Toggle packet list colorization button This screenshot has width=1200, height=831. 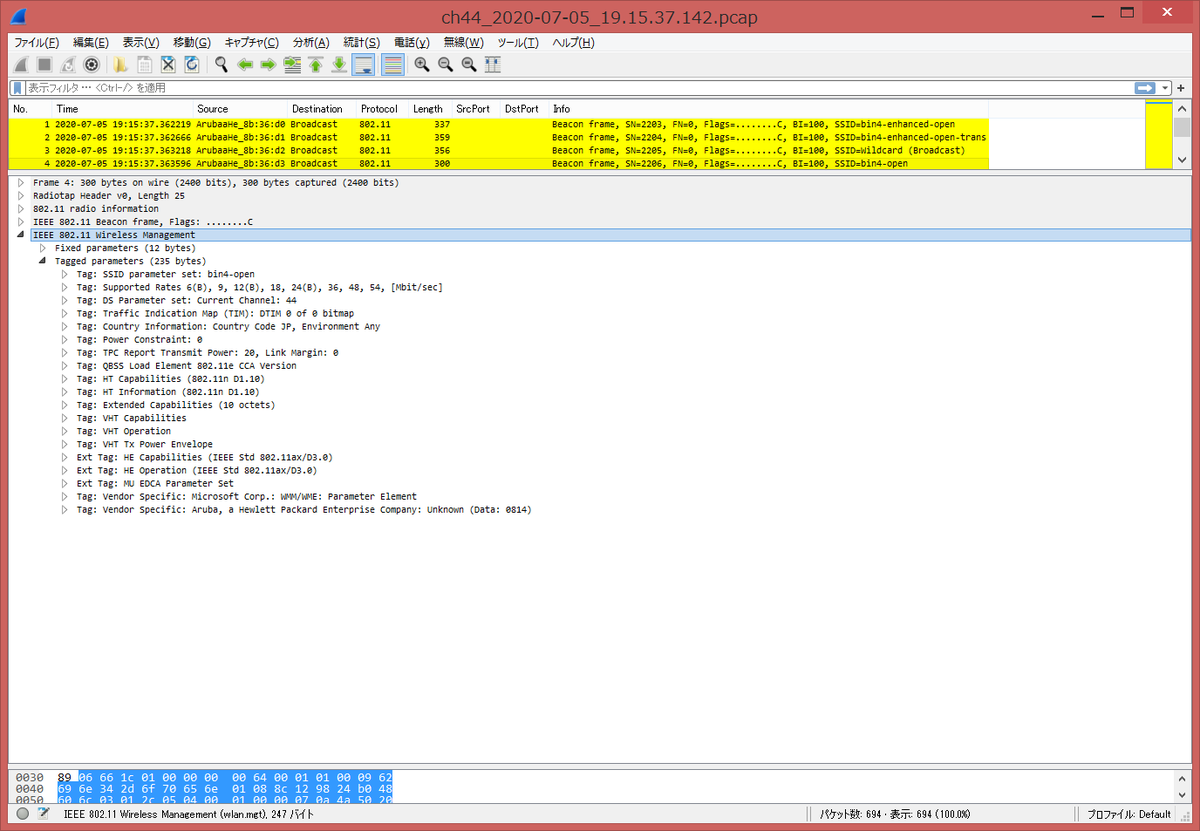pyautogui.click(x=392, y=65)
